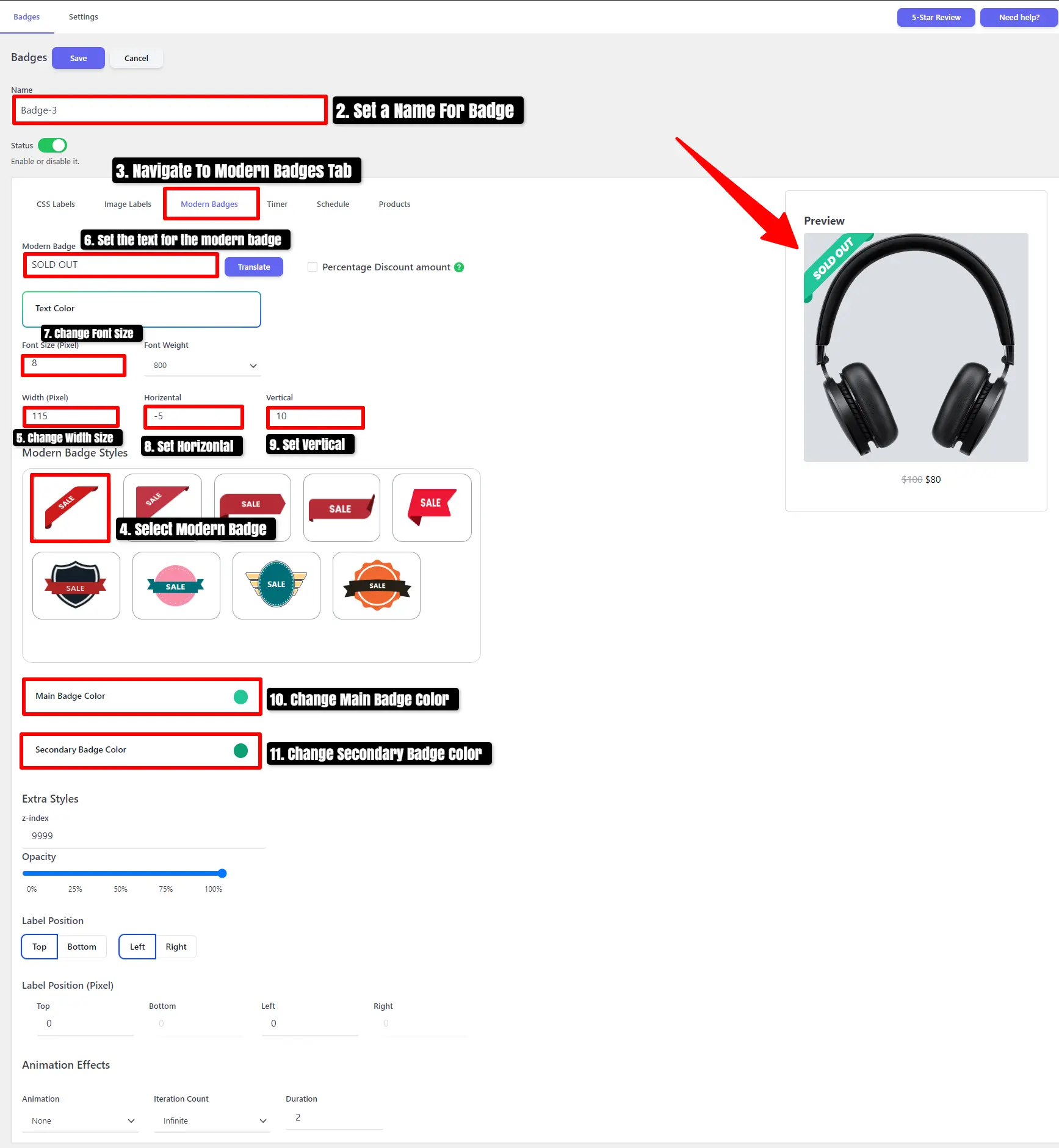1059x1148 pixels.
Task: Choose the orange starburst SALE badge style
Action: 377,585
